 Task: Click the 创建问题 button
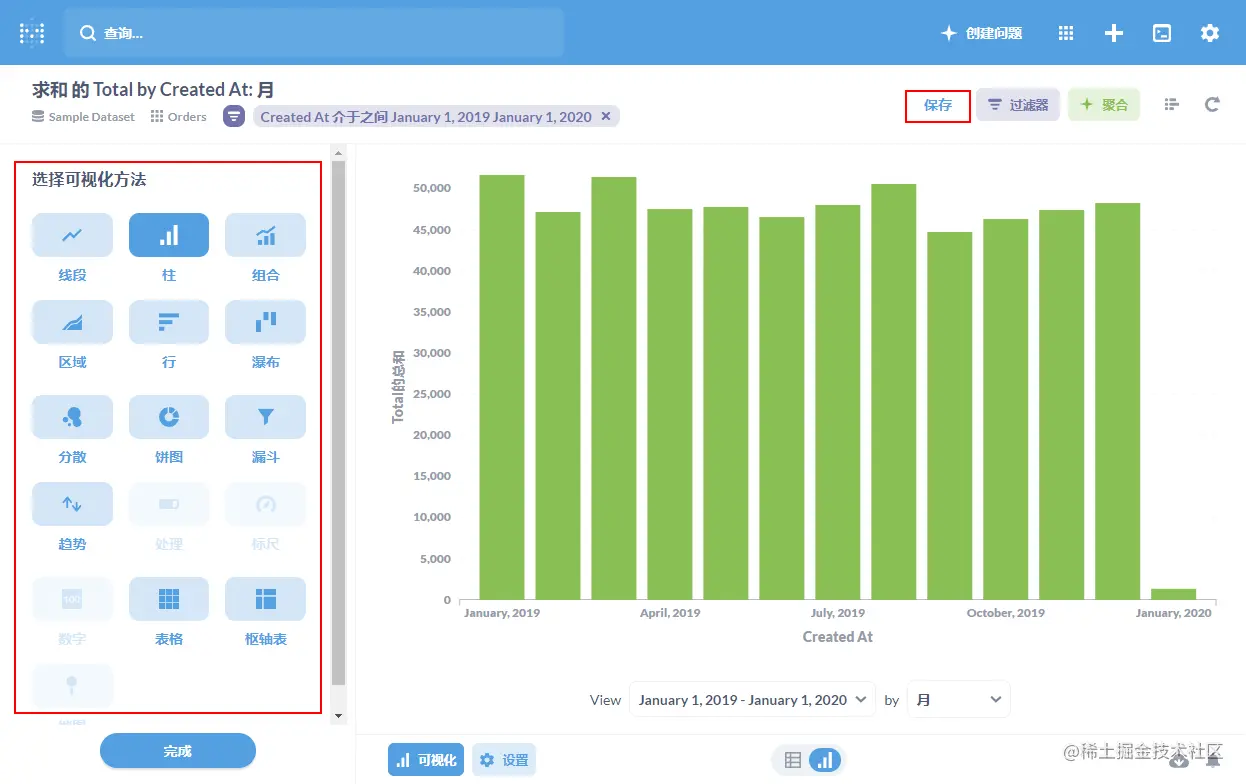(x=982, y=33)
